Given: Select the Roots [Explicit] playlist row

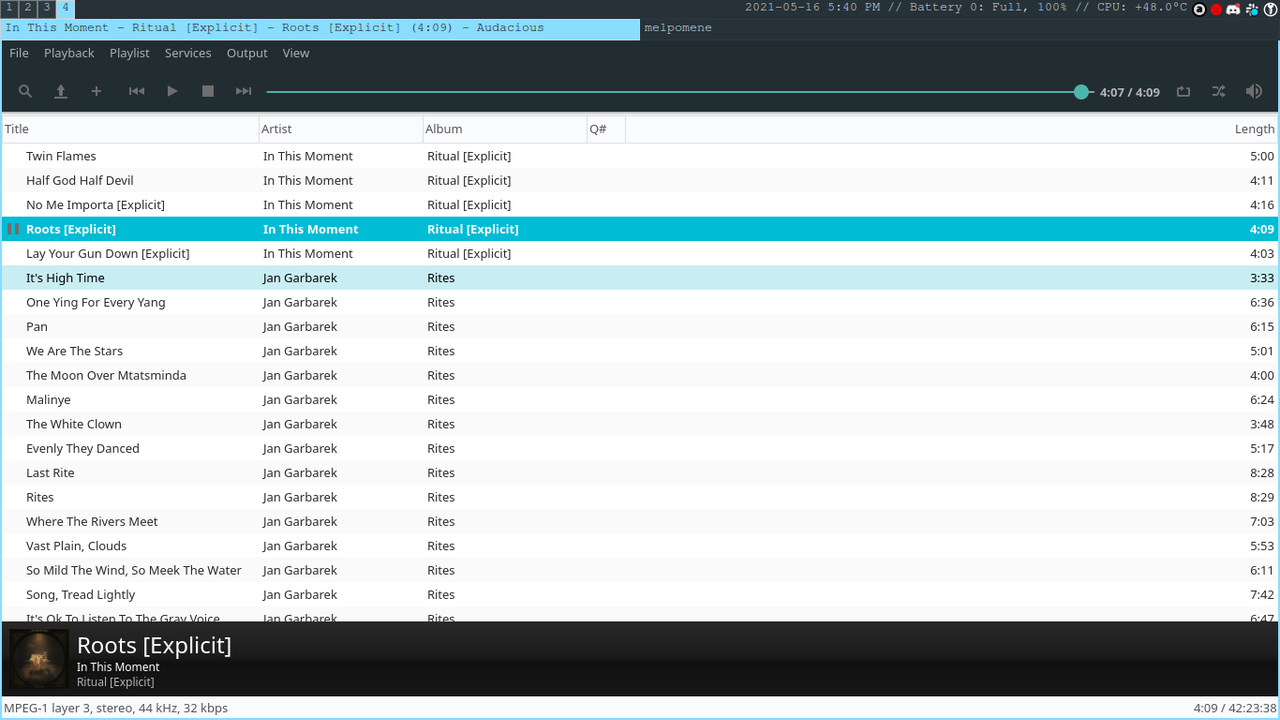Looking at the screenshot, I should point(640,229).
